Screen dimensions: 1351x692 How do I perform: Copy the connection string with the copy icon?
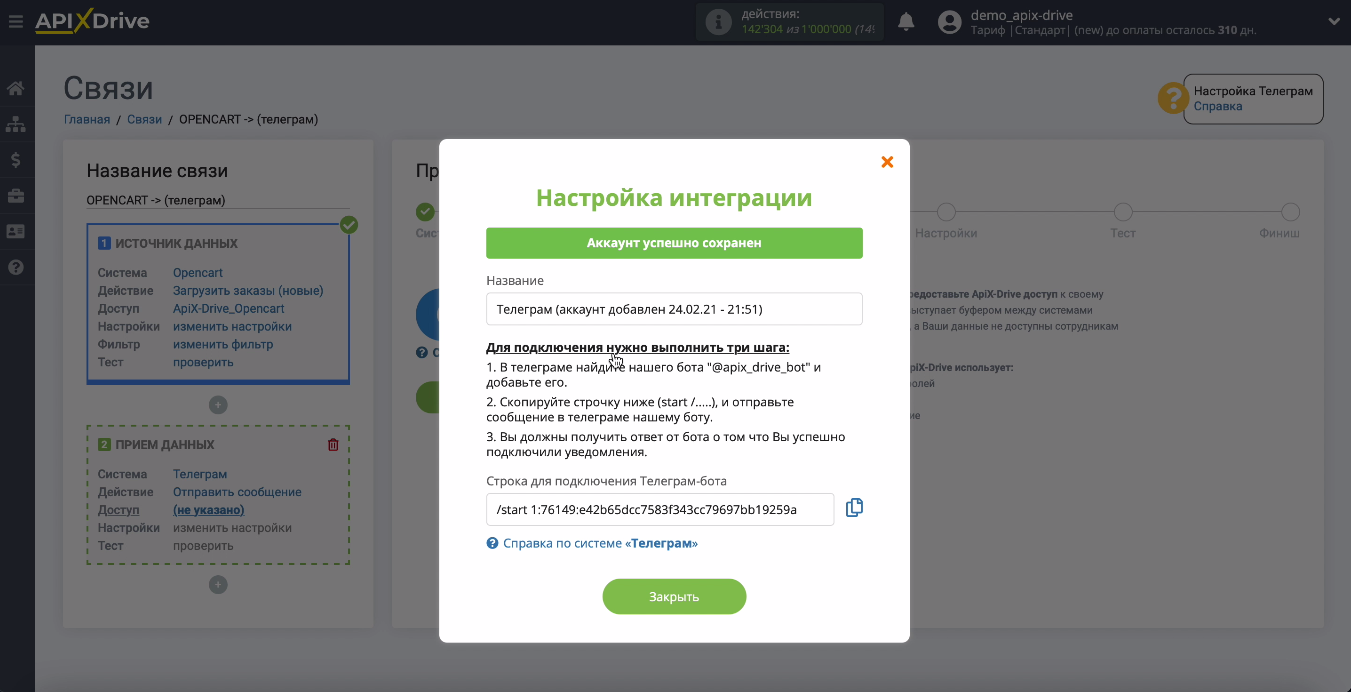click(854, 508)
